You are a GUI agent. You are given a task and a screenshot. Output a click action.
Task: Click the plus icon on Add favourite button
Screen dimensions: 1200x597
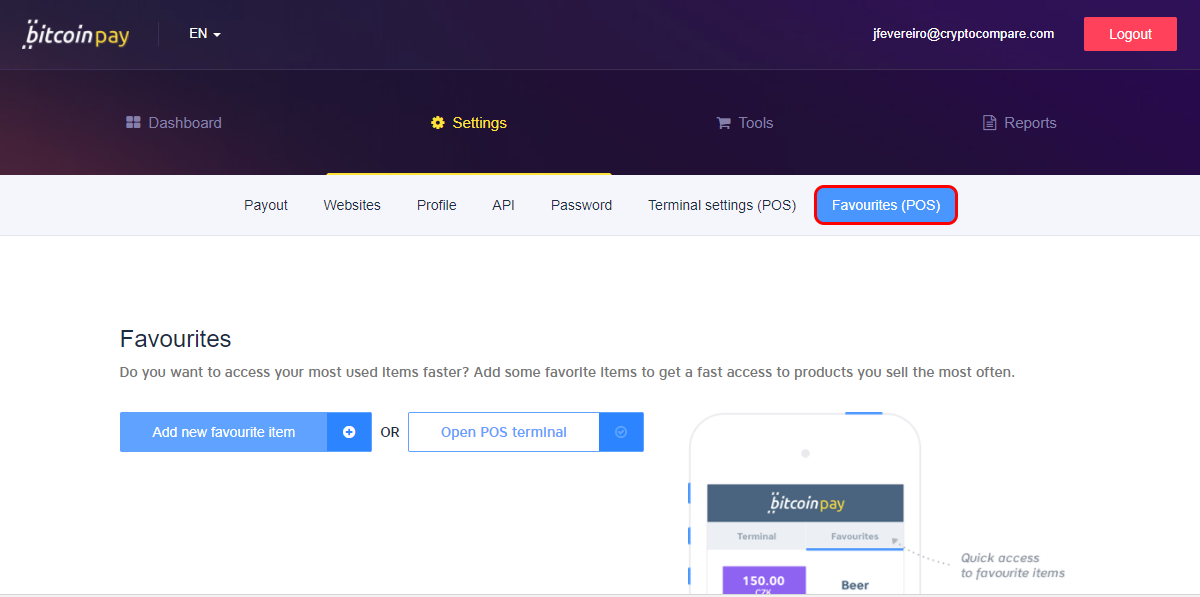349,432
